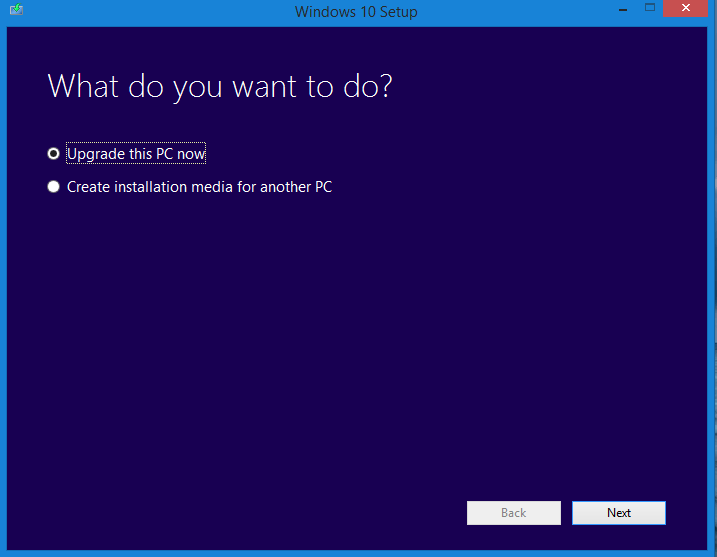The width and height of the screenshot is (717, 557).
Task: Click the Windows 10 Setup title bar icon
Action: [x=16, y=9]
